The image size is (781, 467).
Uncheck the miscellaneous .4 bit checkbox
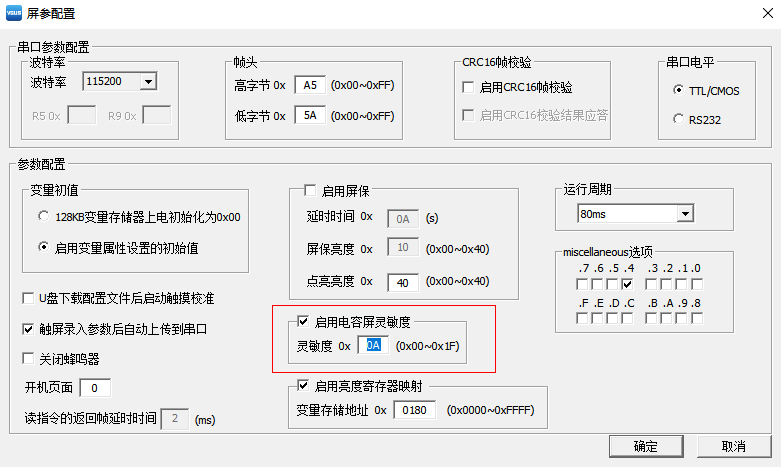coord(626,285)
